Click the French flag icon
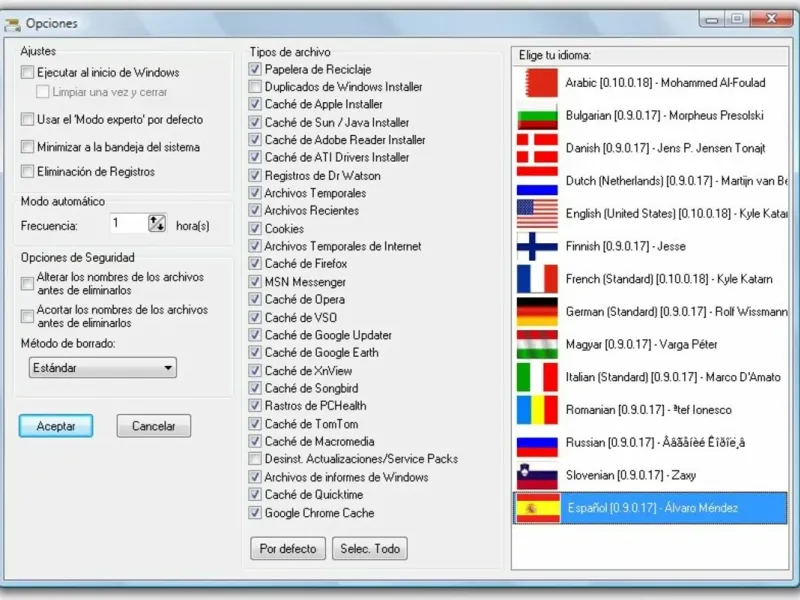 pyautogui.click(x=537, y=279)
